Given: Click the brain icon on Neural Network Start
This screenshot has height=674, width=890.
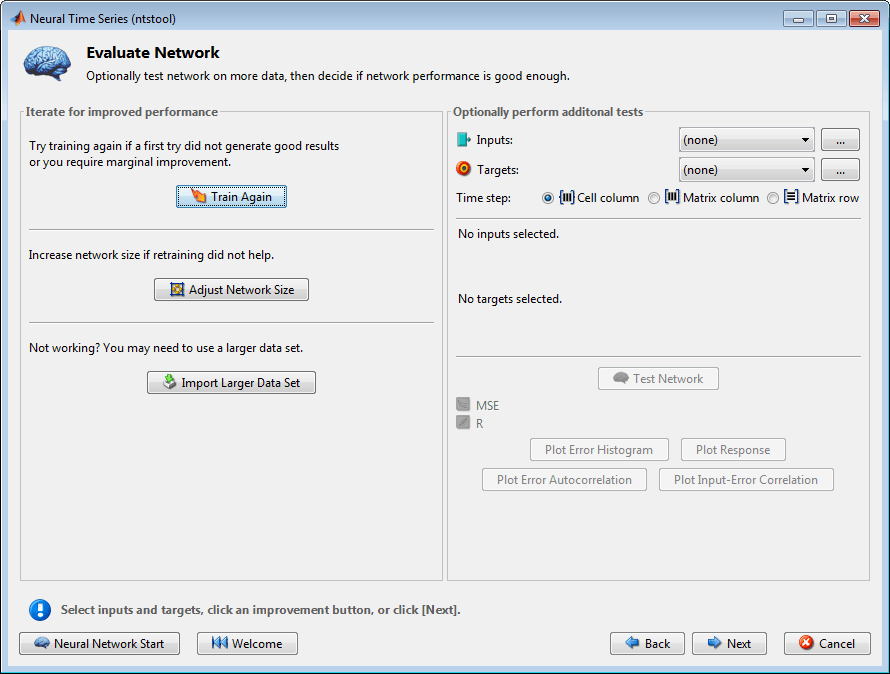Looking at the screenshot, I should point(41,643).
